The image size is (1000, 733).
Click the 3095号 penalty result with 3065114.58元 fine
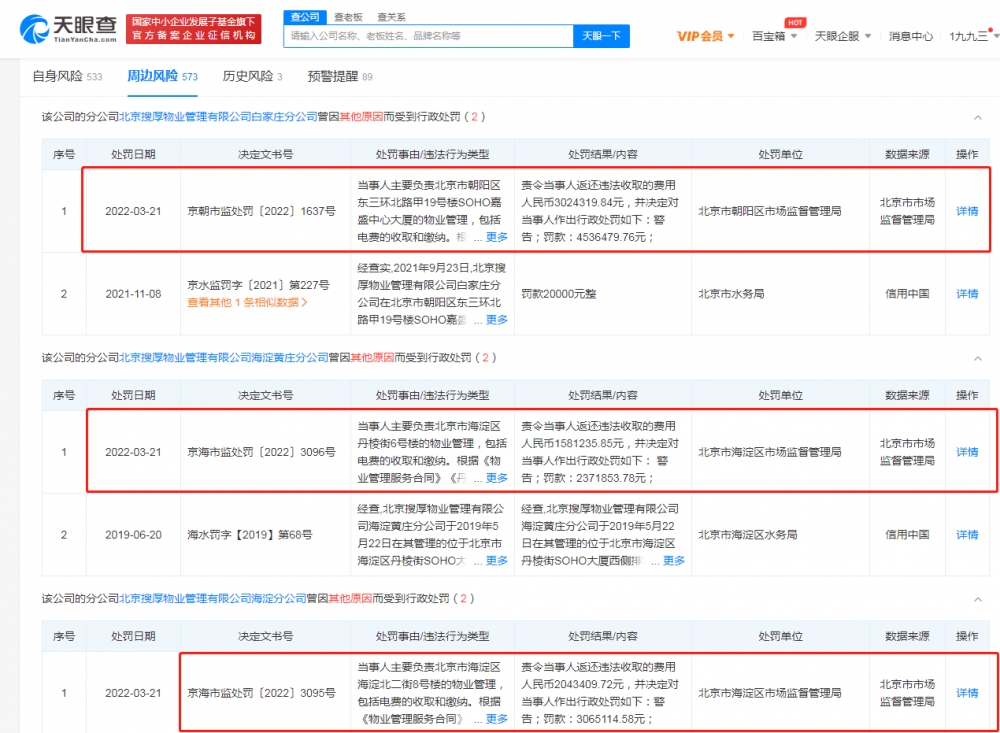[600, 693]
